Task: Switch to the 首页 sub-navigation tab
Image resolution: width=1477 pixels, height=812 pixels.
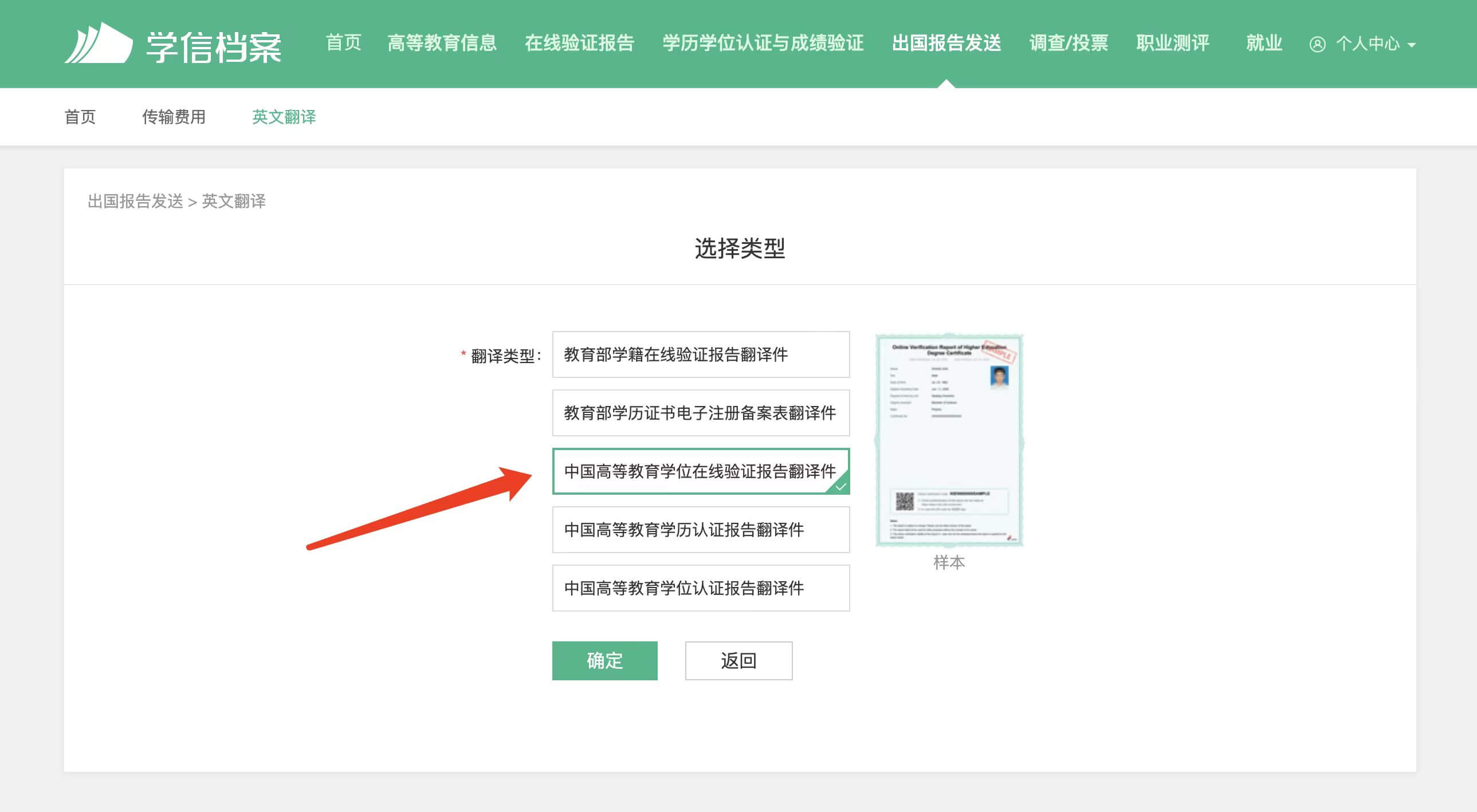Action: (x=80, y=116)
